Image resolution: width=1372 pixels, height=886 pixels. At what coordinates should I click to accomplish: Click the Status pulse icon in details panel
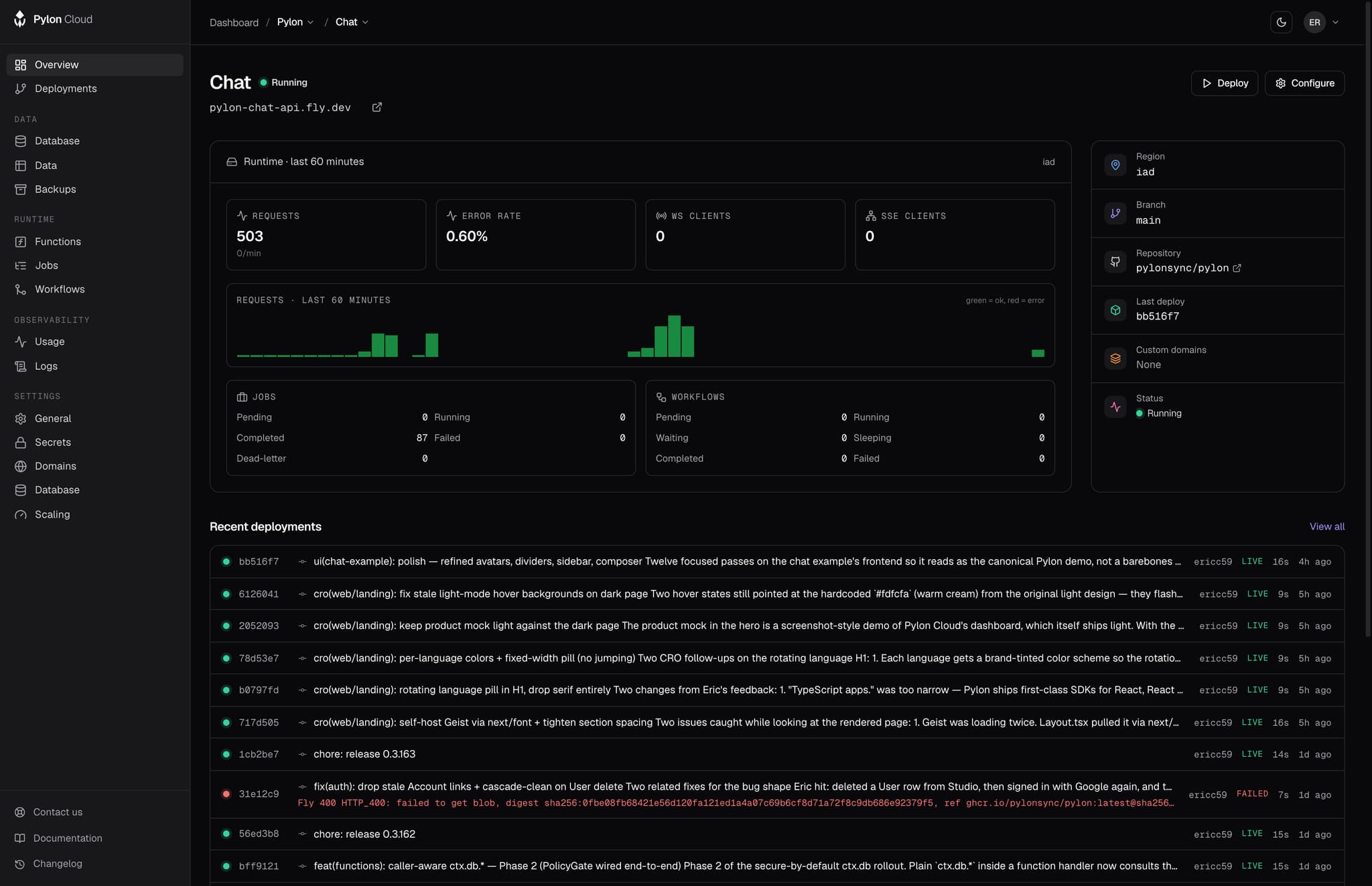coord(1115,407)
